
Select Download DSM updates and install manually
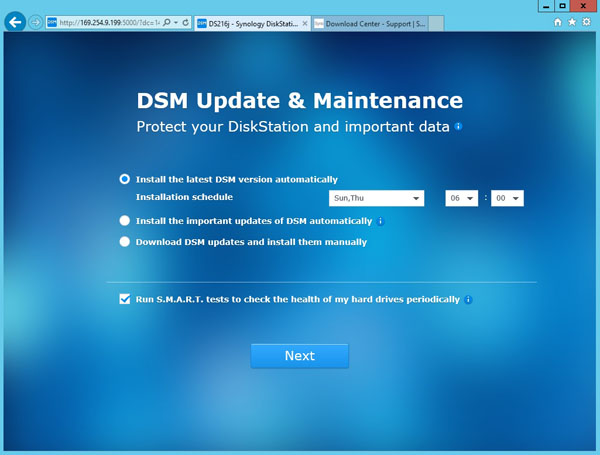click(x=124, y=242)
